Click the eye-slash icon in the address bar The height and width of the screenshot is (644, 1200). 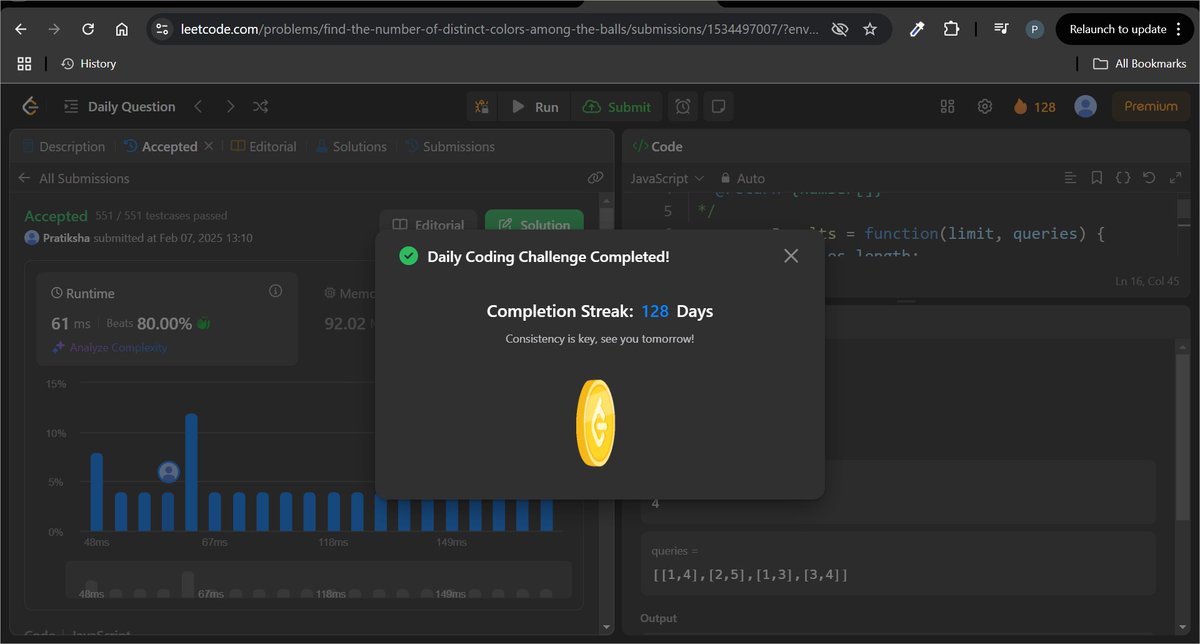point(838,29)
